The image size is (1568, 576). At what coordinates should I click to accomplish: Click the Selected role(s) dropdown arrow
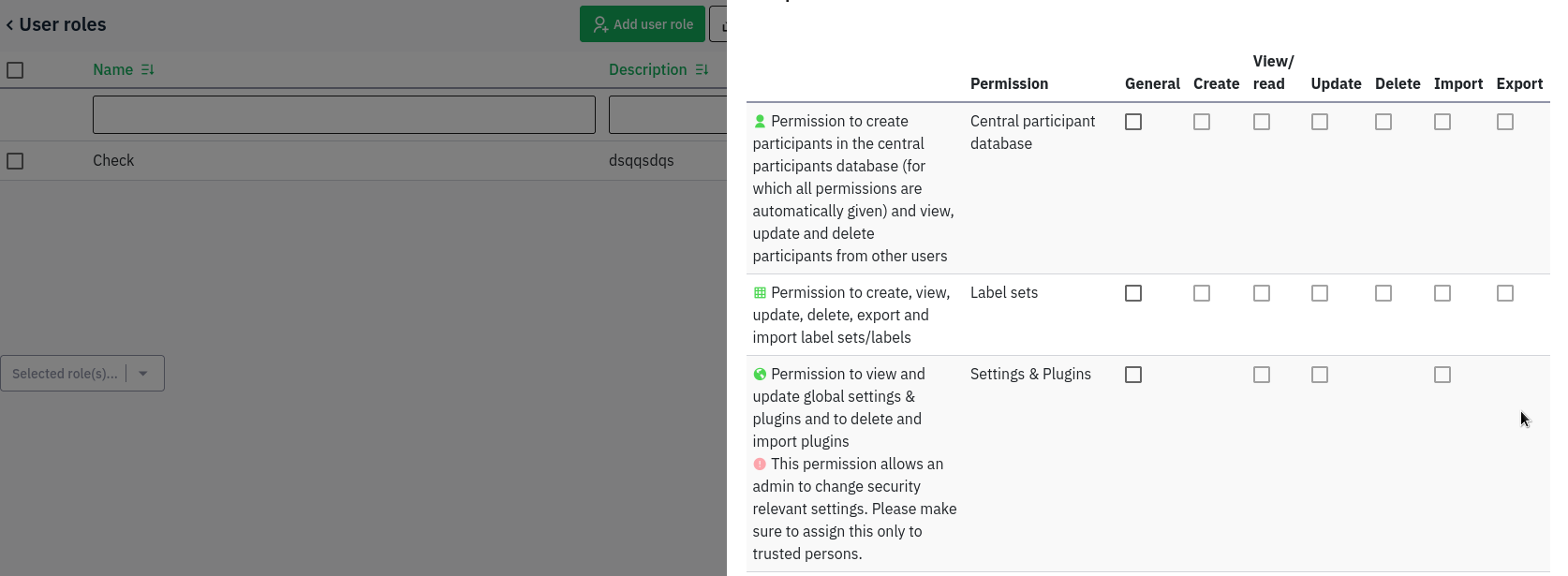click(x=143, y=374)
